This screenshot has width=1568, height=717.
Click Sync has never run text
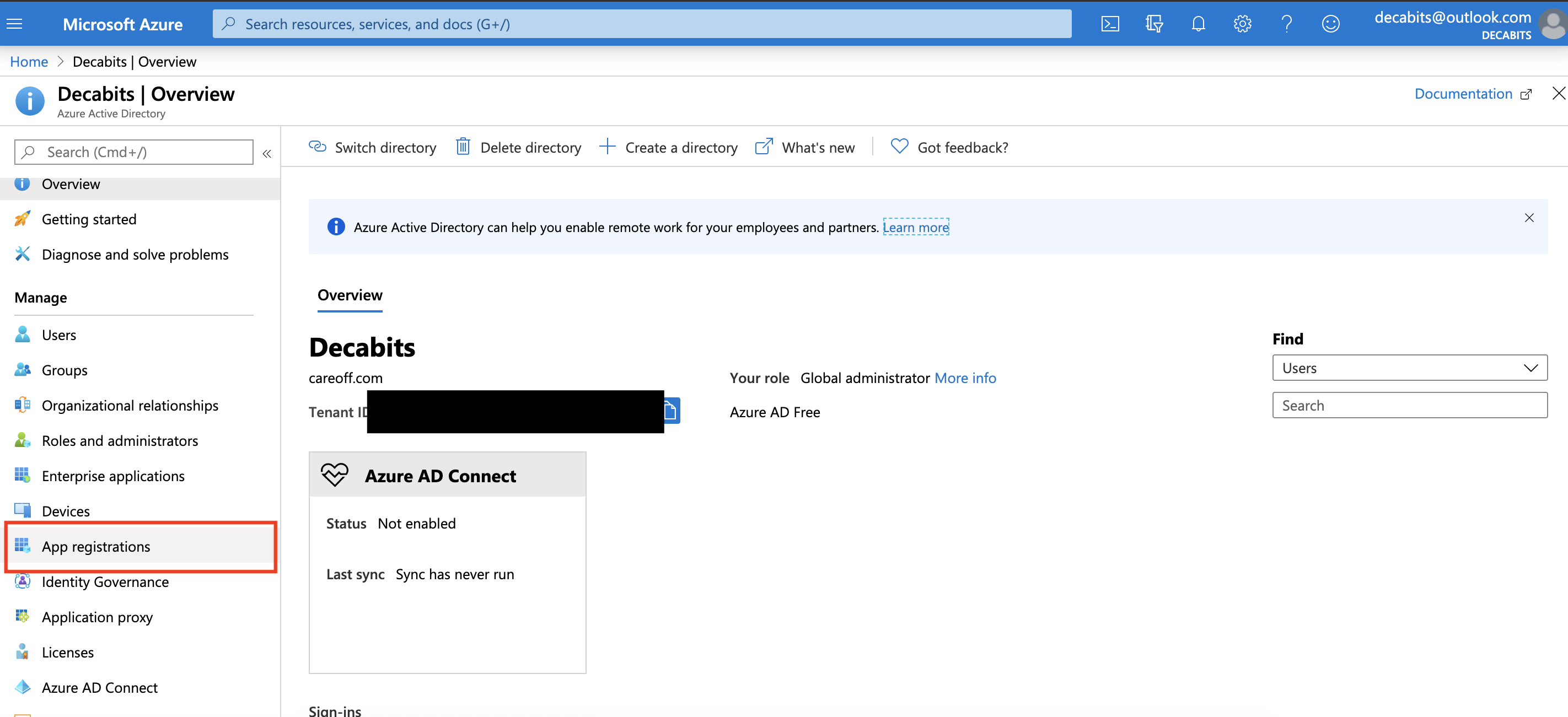(x=455, y=575)
